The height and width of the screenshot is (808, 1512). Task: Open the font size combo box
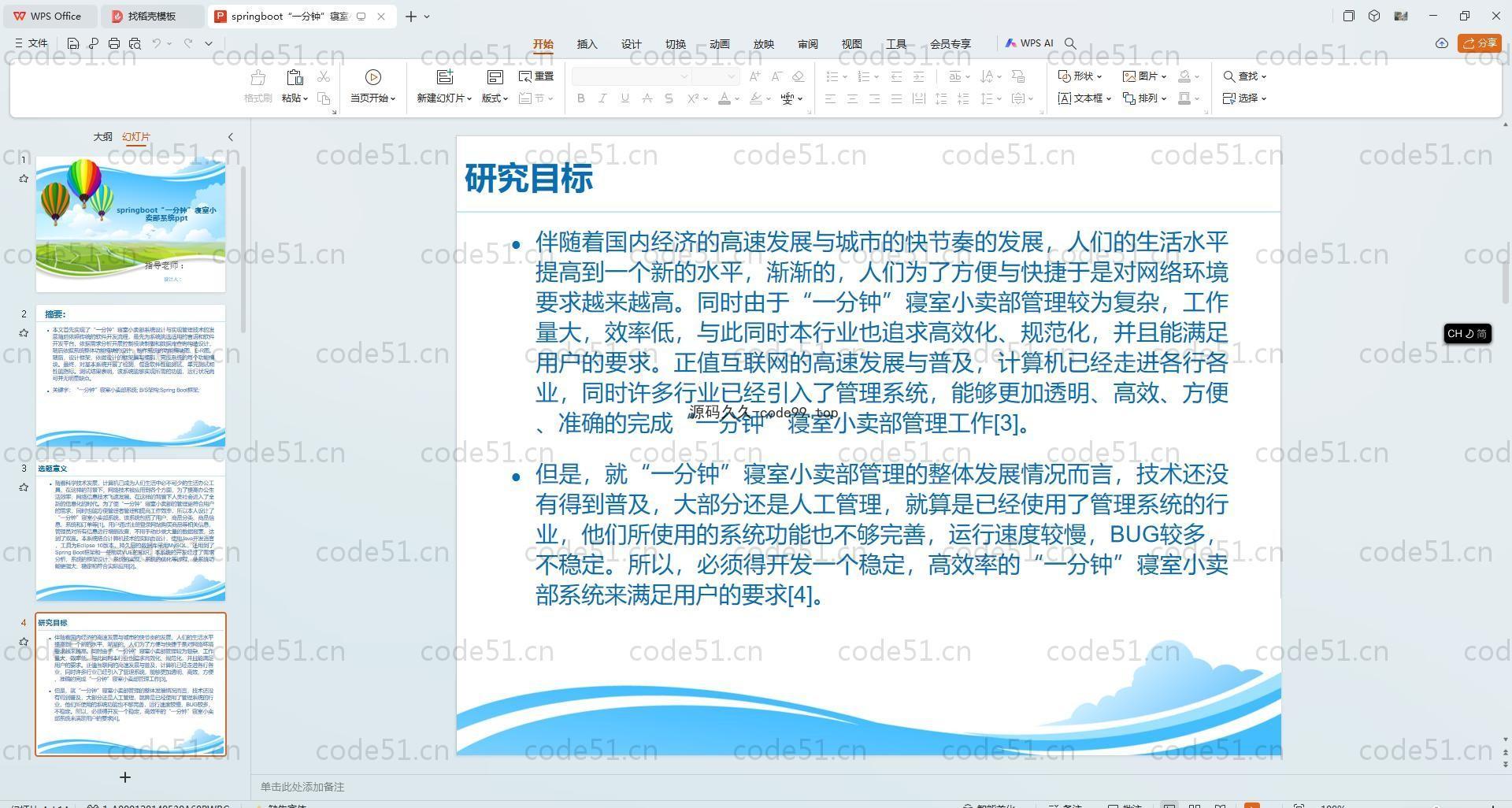[715, 76]
